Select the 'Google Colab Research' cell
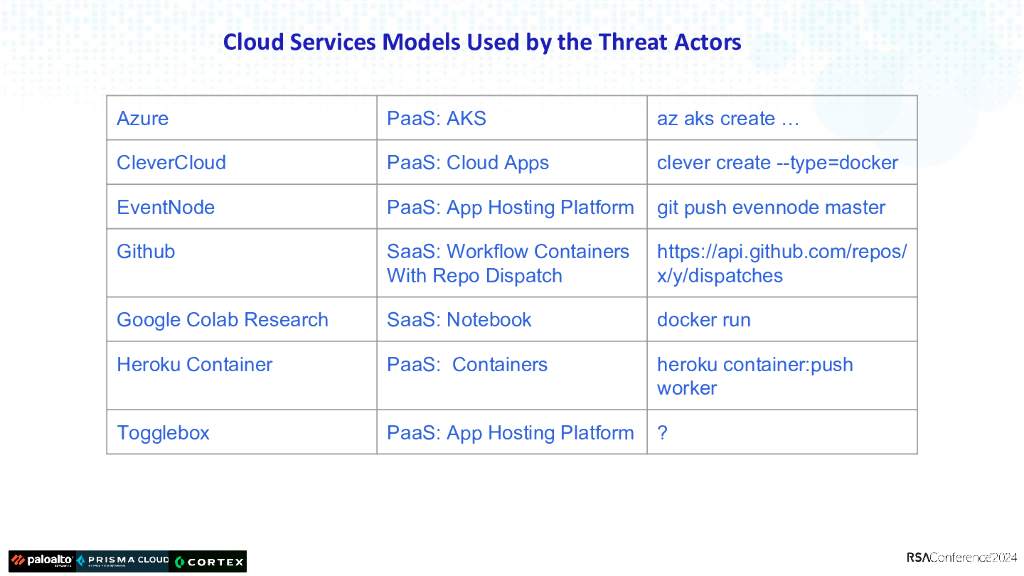Screen dimensions: 1024x576 (x=242, y=319)
